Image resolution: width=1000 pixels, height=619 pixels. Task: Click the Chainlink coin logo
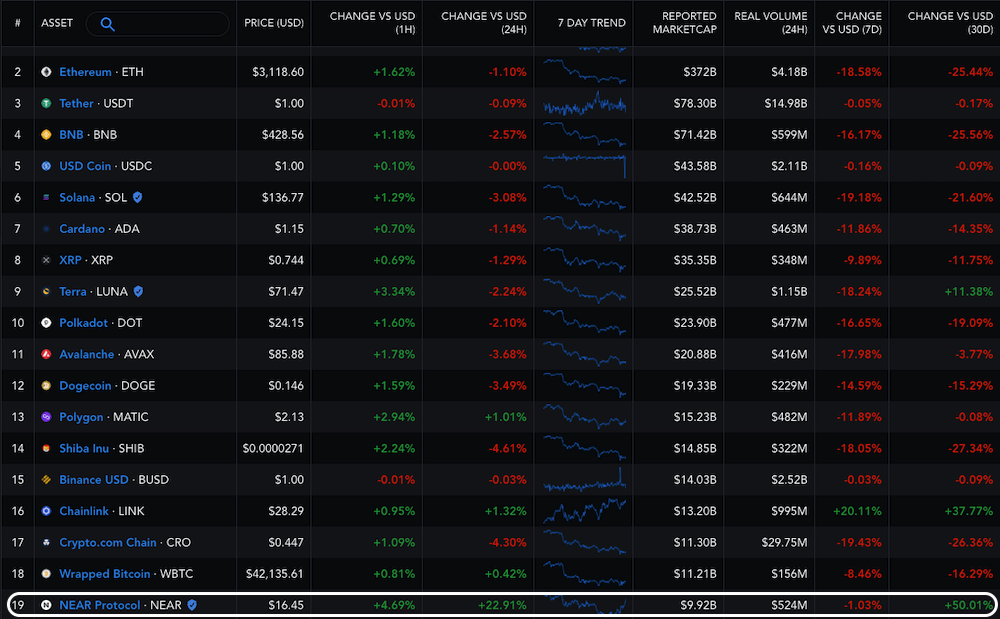46,511
